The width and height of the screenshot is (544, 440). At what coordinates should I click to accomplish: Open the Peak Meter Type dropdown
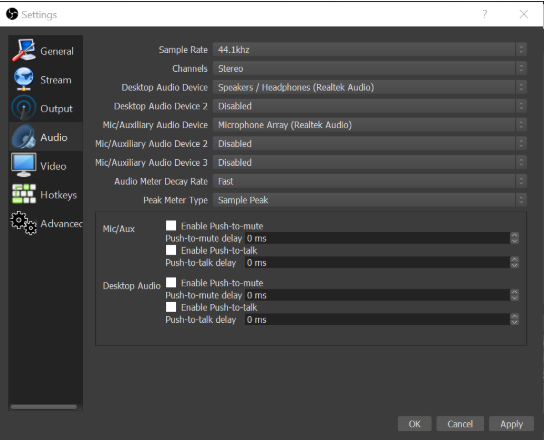(x=370, y=200)
